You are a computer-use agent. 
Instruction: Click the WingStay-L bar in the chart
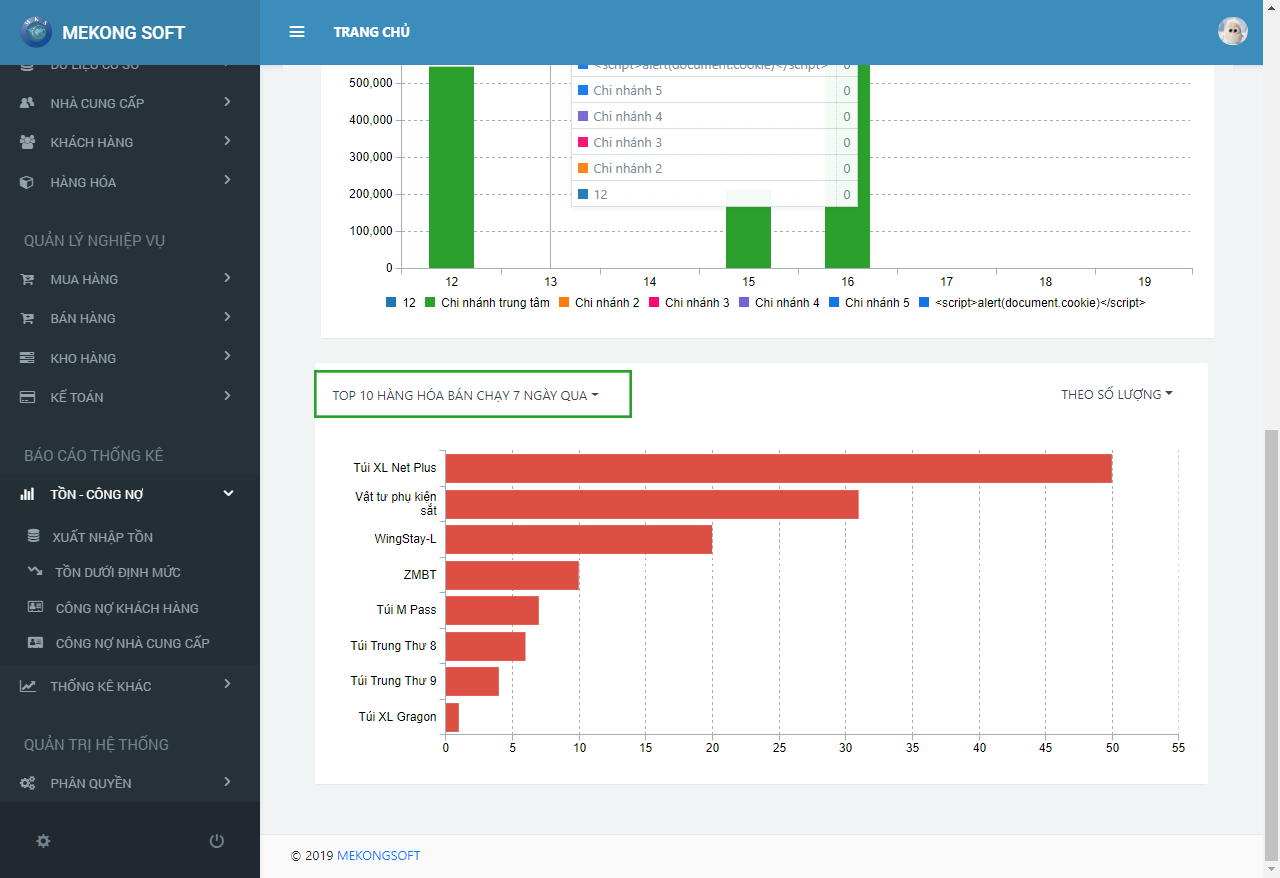point(579,539)
